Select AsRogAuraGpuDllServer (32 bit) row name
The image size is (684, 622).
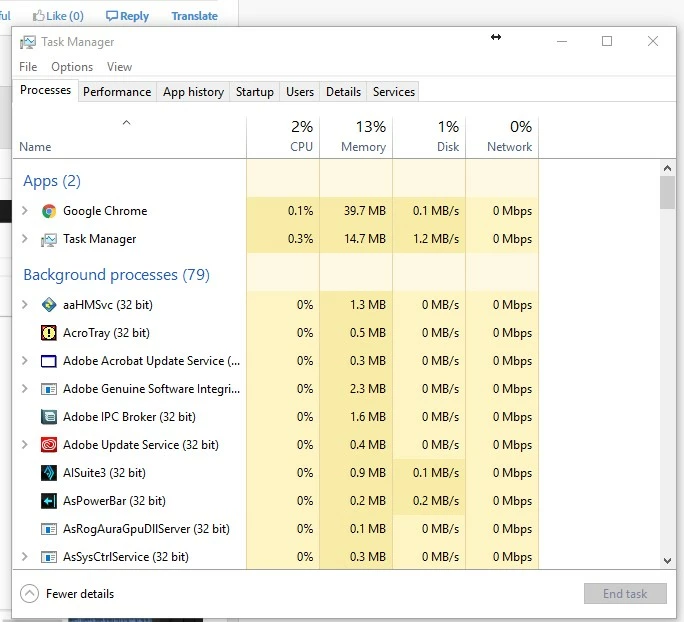pos(146,529)
